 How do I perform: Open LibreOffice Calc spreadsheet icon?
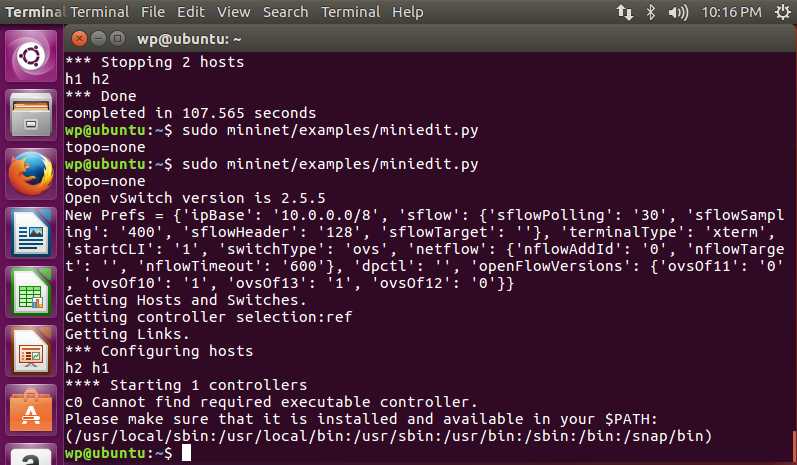[31, 292]
